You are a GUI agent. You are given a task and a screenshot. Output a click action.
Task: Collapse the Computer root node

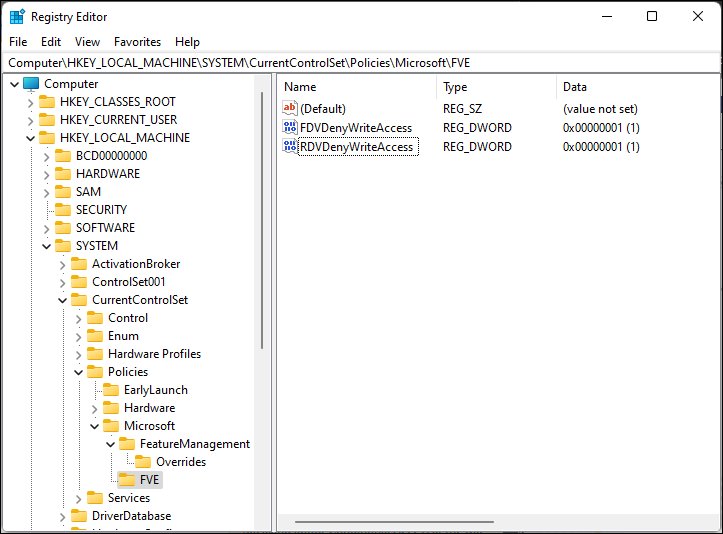[x=14, y=84]
